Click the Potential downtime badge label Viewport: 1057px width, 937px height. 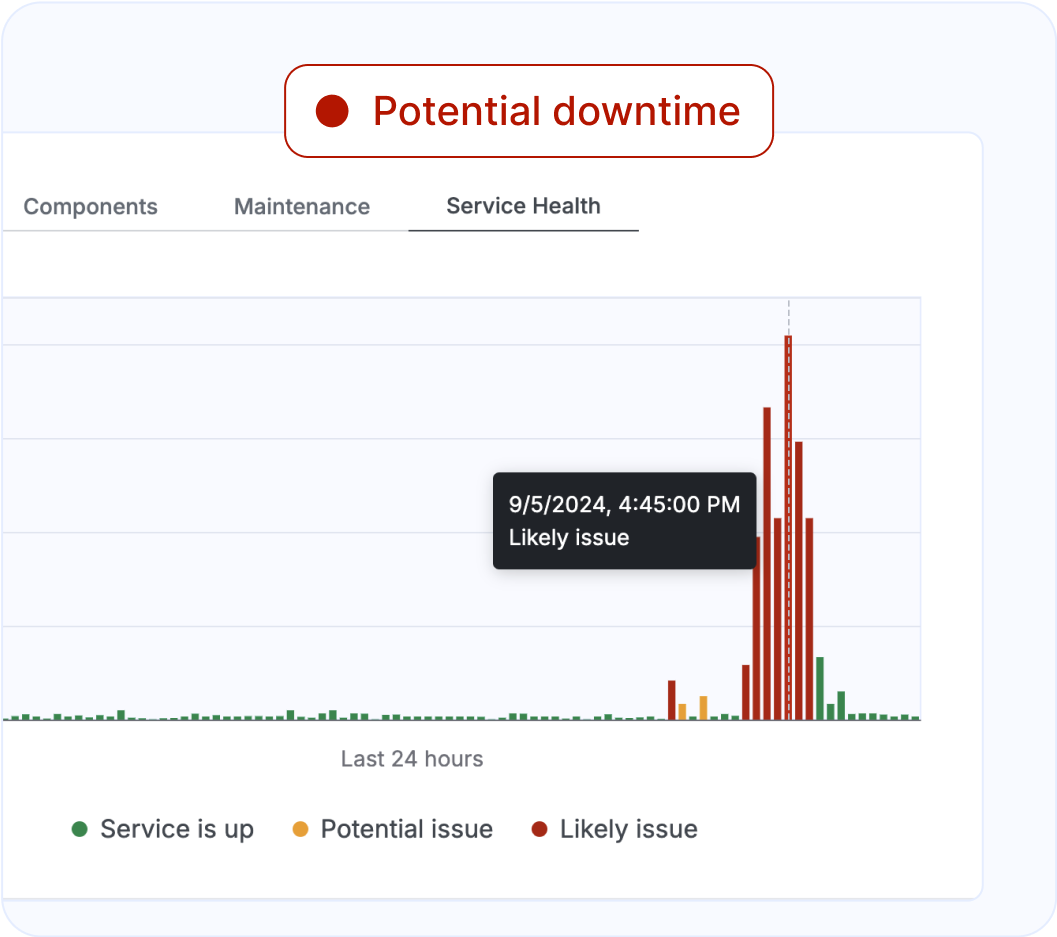(556, 110)
